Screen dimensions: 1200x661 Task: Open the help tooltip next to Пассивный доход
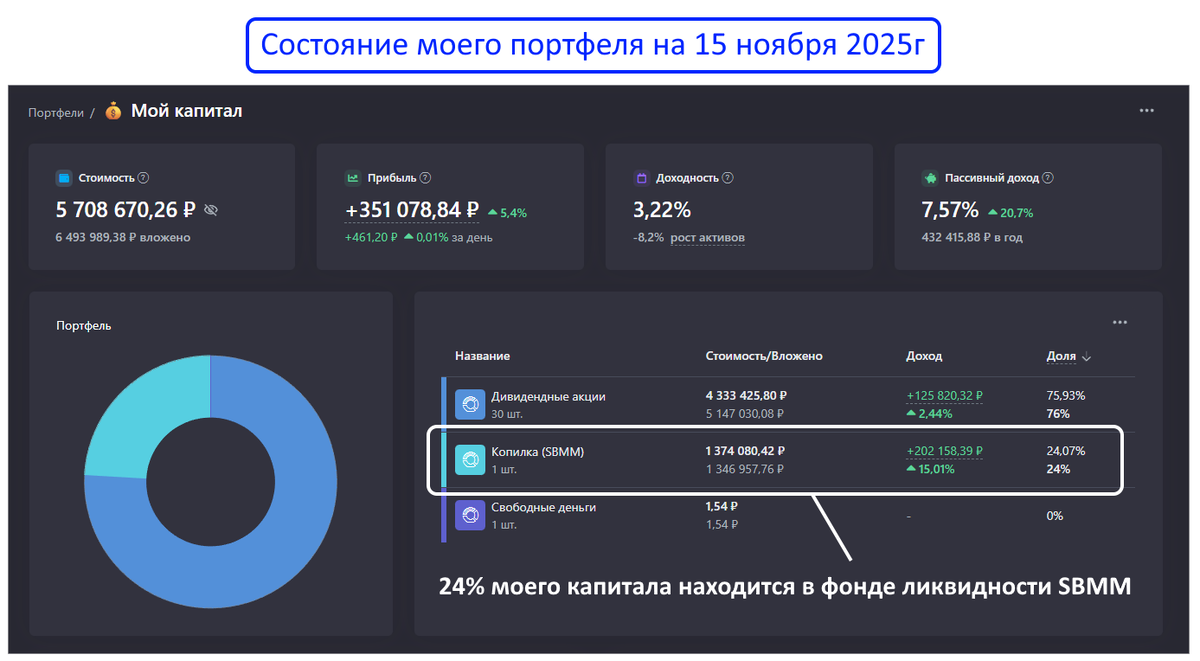[x=1046, y=177]
